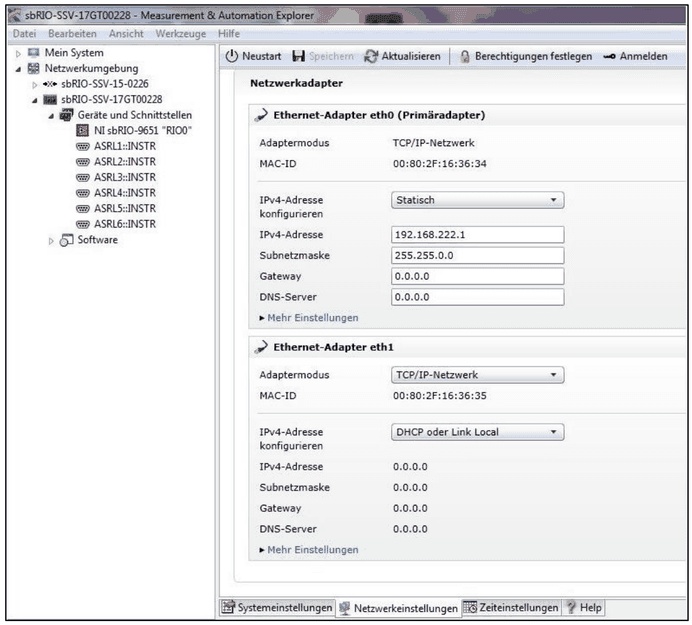Click the ASRL3::INSTR serial port icon

coord(83,177)
